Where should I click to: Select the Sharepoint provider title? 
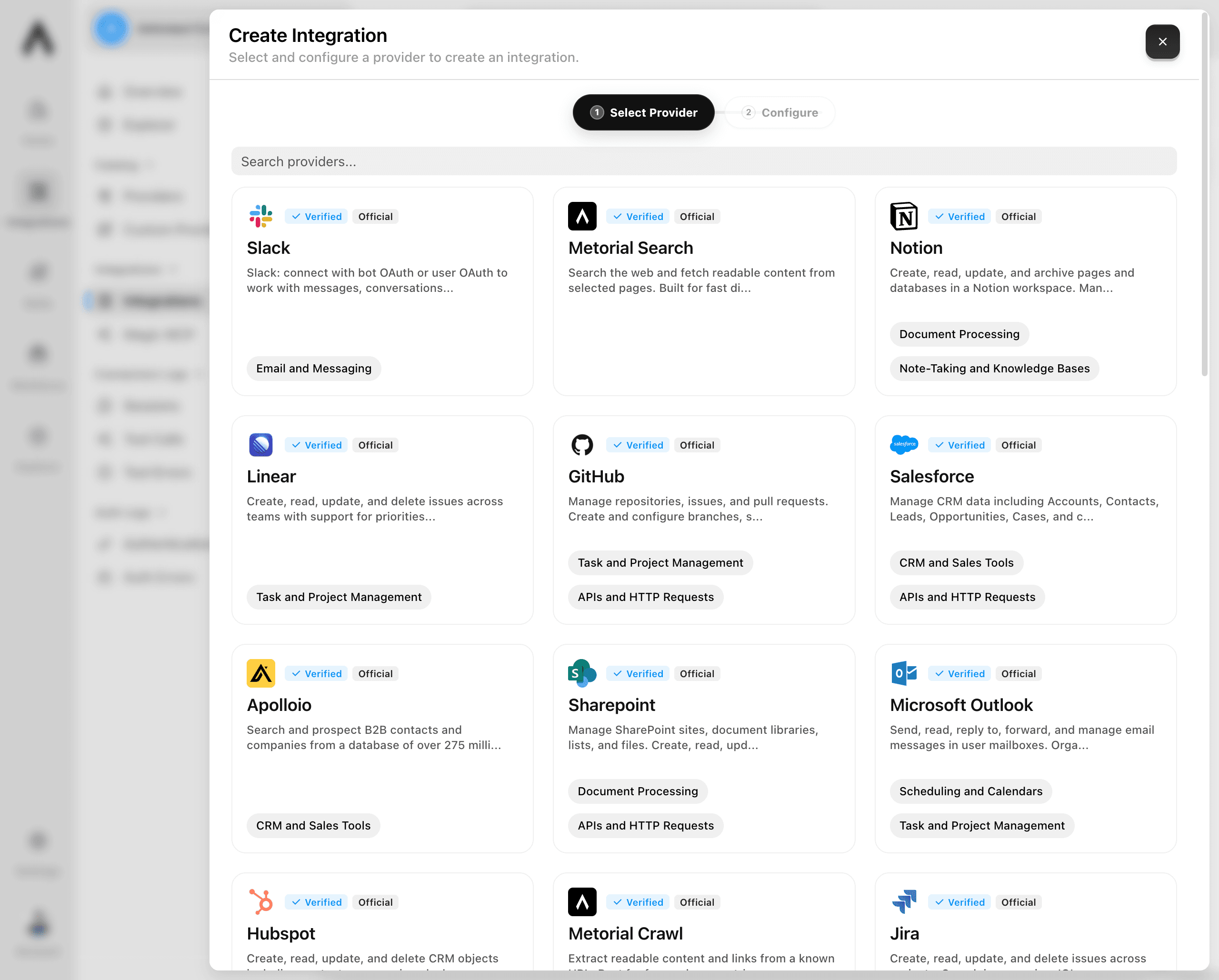point(611,705)
